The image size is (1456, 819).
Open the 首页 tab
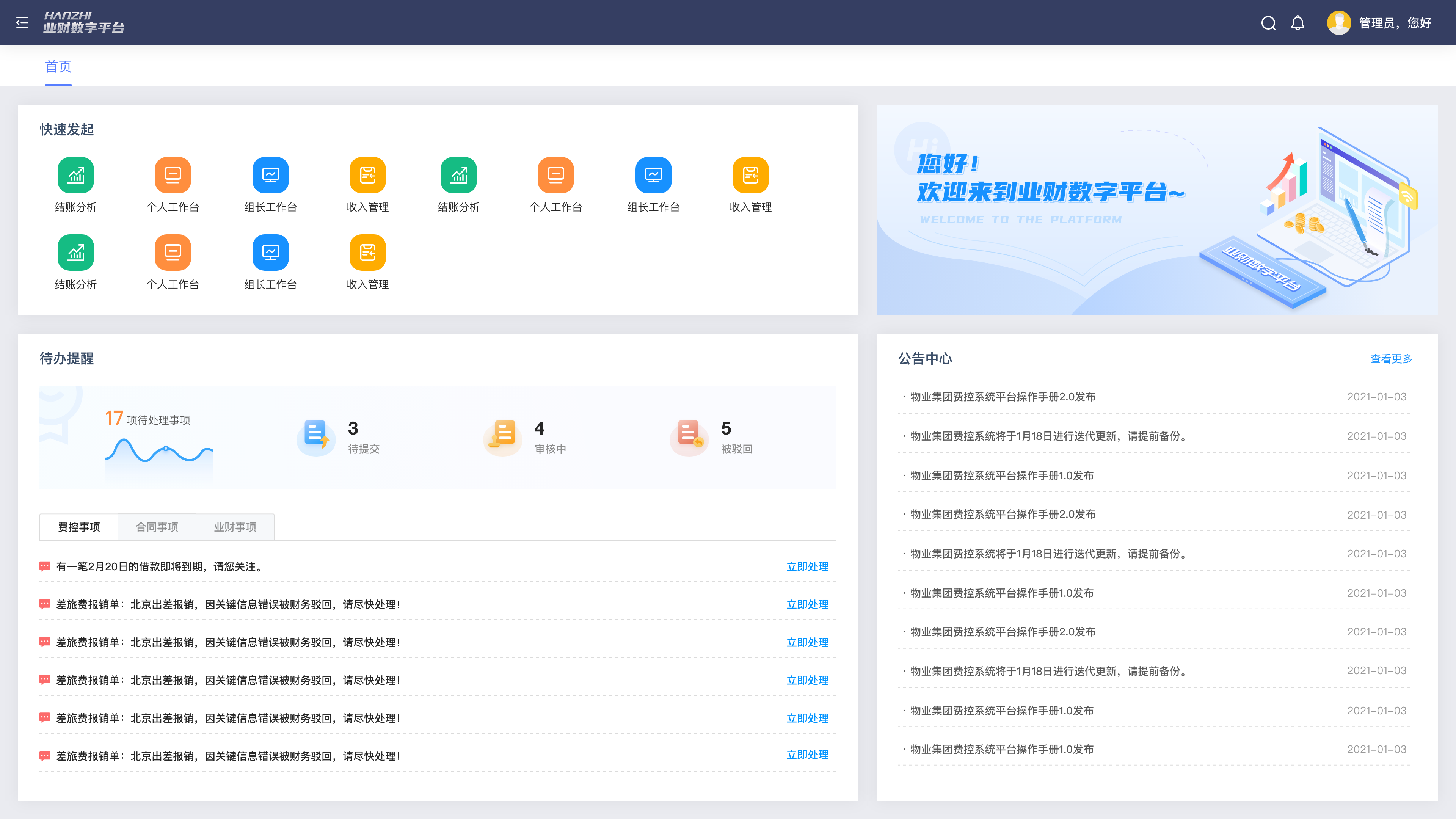point(58,67)
